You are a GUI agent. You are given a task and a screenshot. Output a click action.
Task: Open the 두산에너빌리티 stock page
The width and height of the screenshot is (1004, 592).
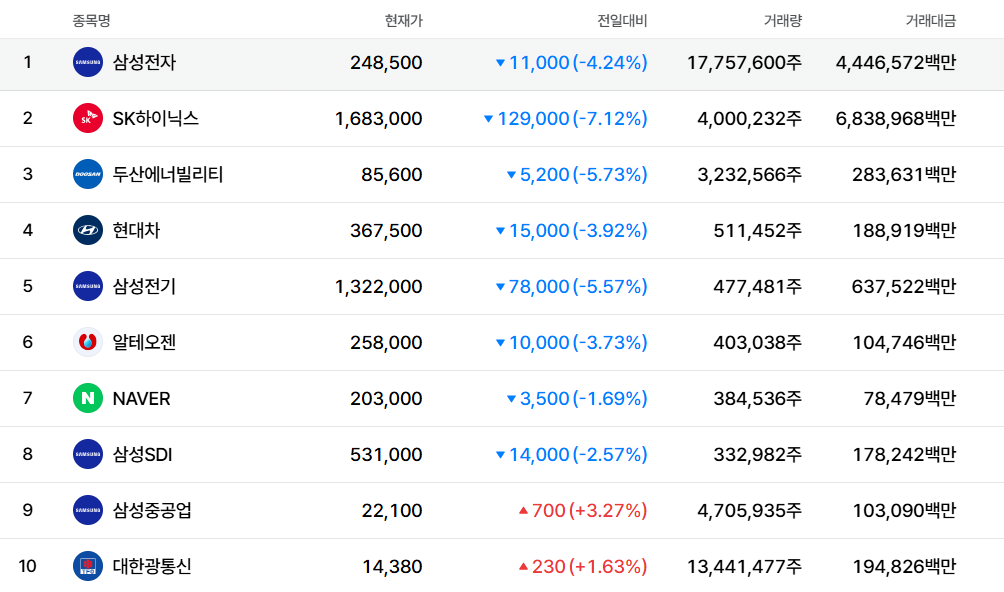pos(168,174)
